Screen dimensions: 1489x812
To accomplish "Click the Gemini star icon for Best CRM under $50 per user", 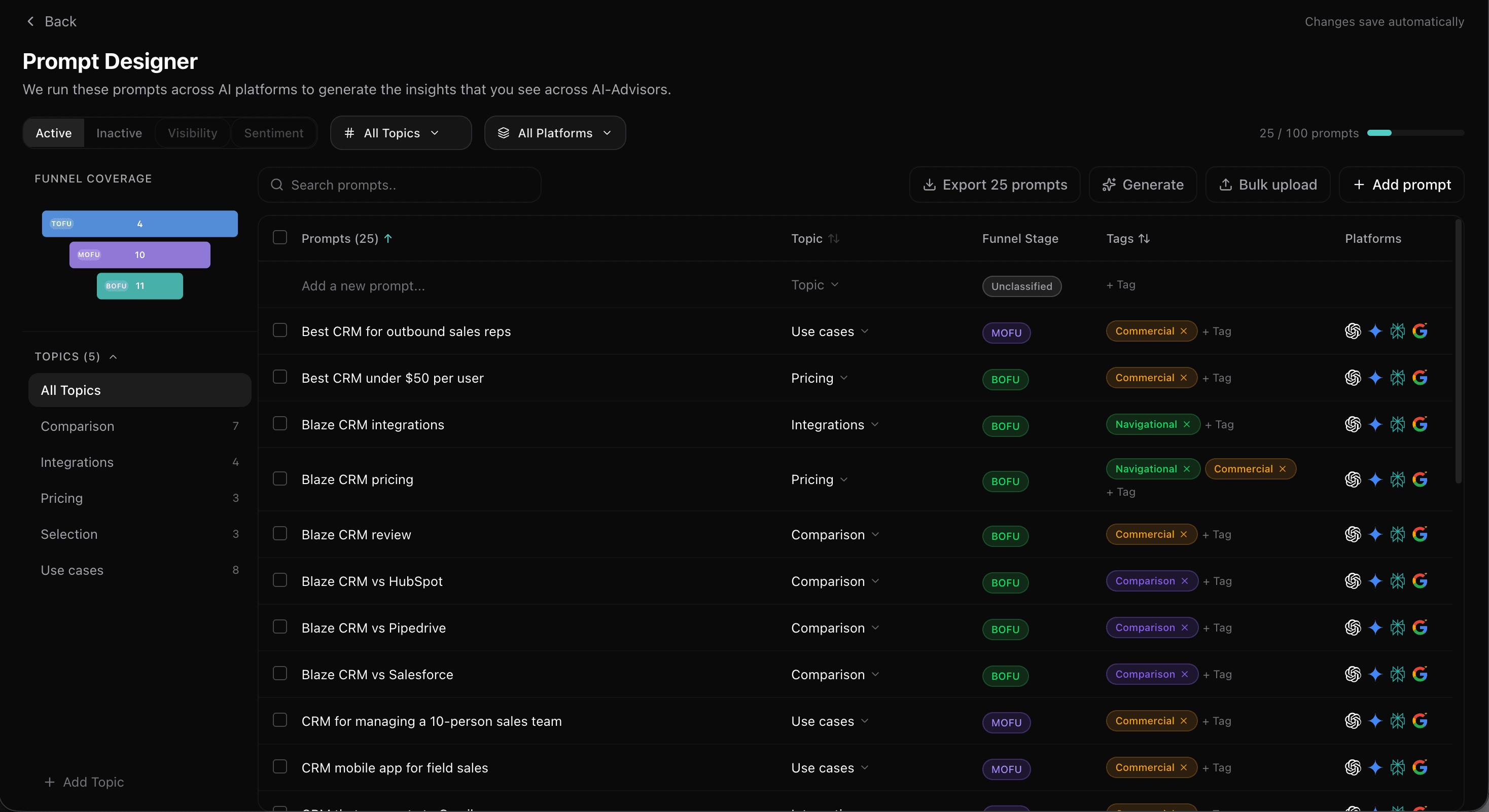I will pyautogui.click(x=1375, y=378).
